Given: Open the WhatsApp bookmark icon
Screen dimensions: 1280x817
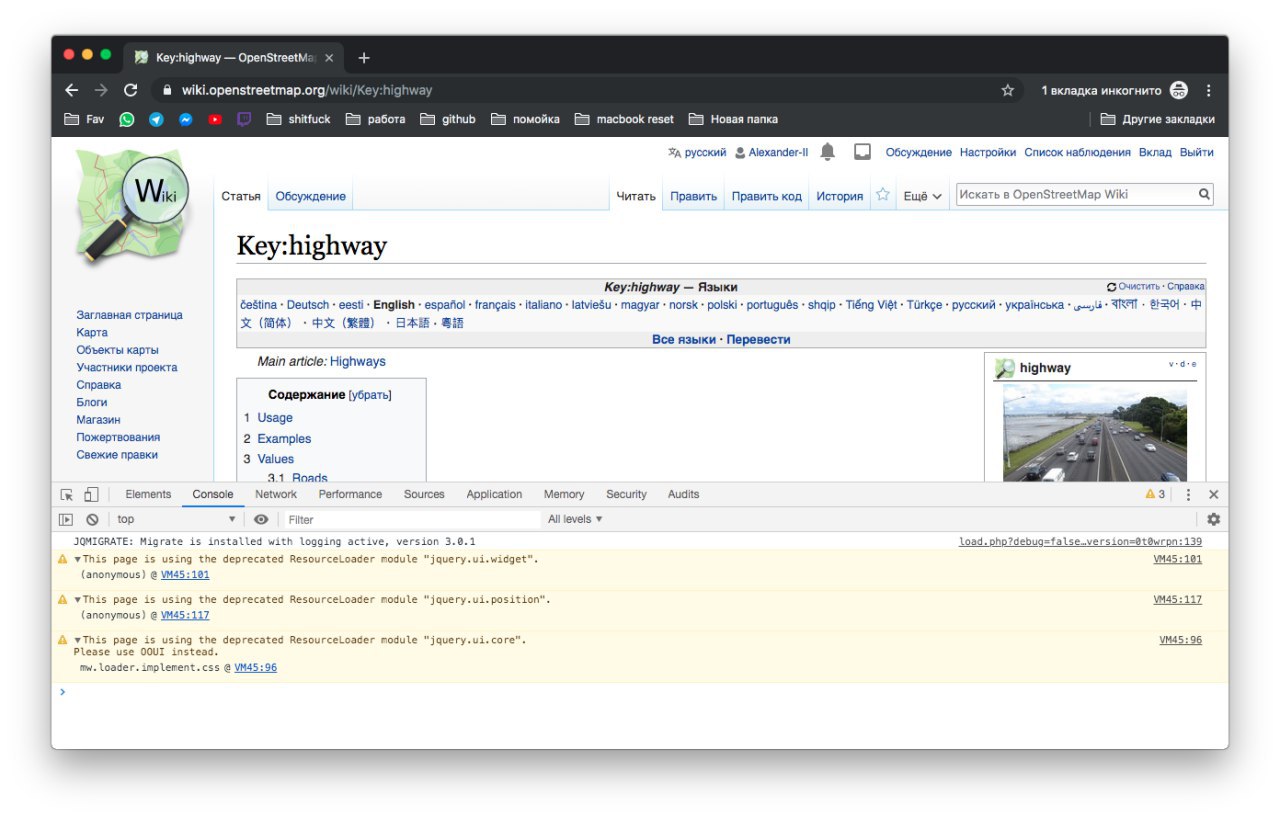Looking at the screenshot, I should pos(127,119).
